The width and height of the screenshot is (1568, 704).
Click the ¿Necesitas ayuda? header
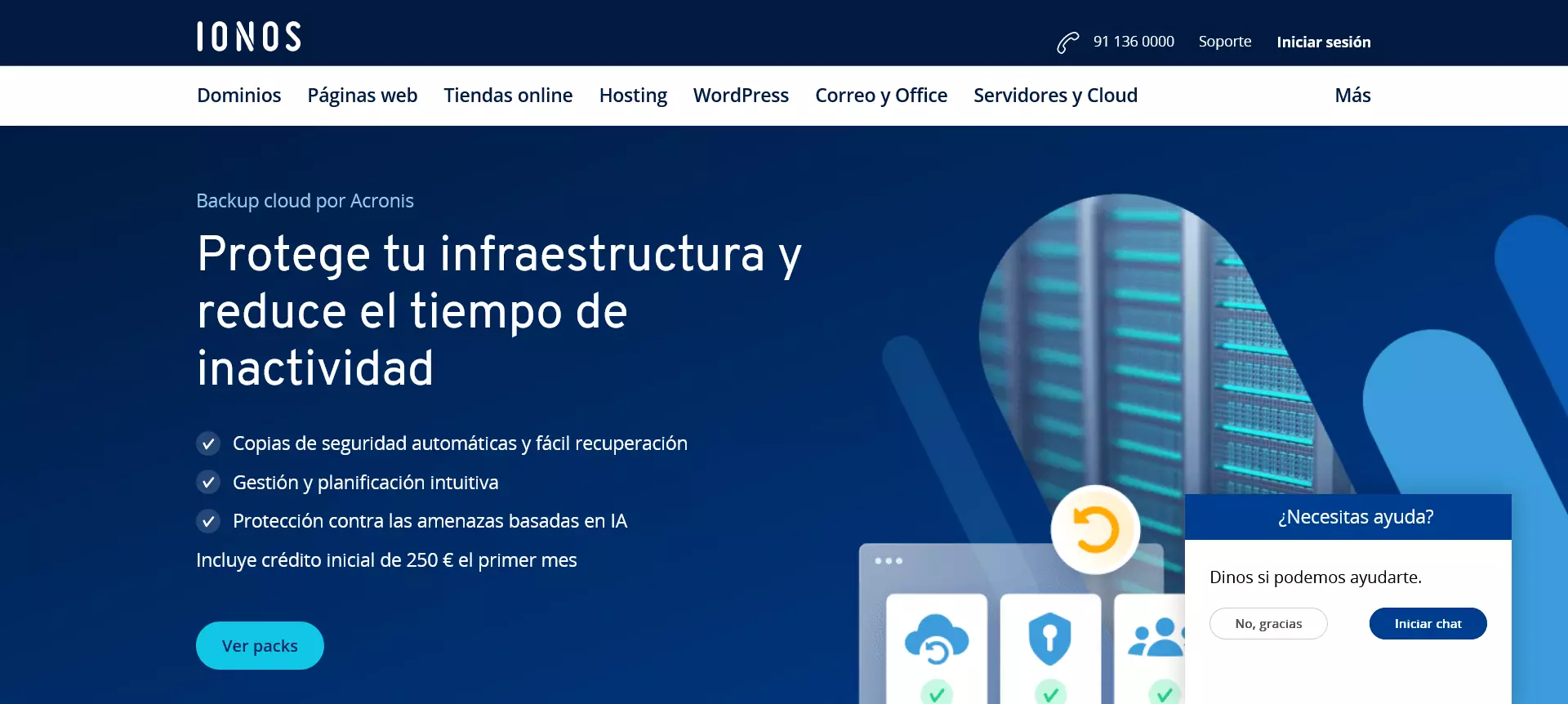click(x=1356, y=517)
